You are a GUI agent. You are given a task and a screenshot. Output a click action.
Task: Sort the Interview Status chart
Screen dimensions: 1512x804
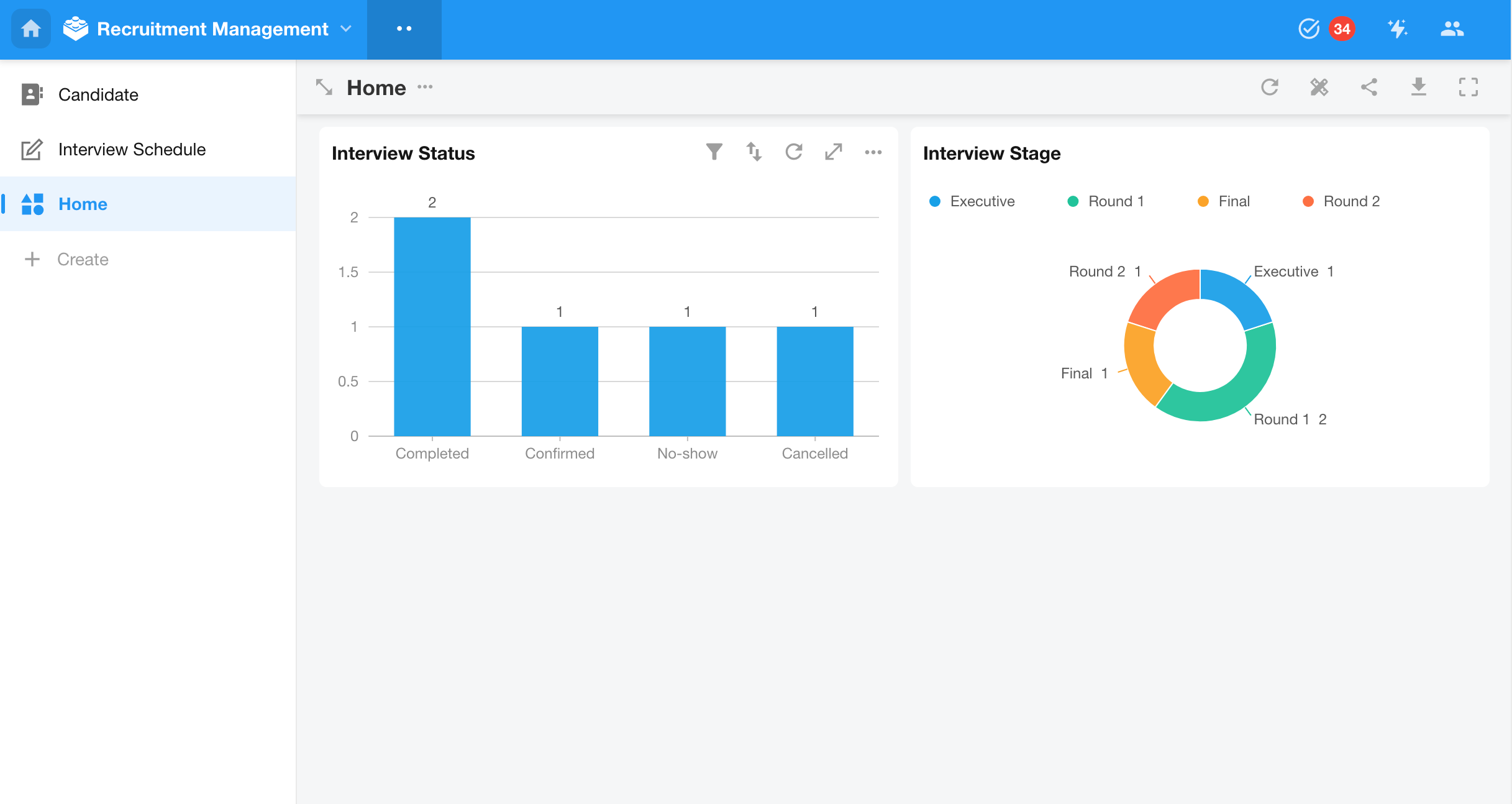point(754,152)
